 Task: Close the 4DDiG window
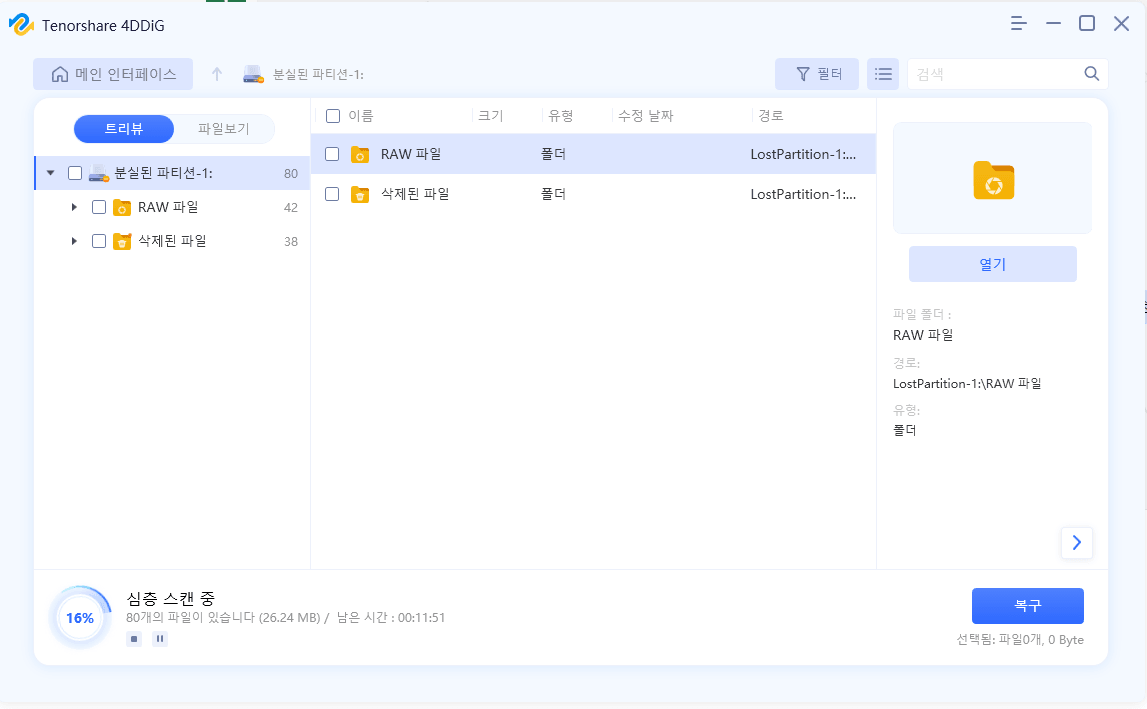(1121, 23)
